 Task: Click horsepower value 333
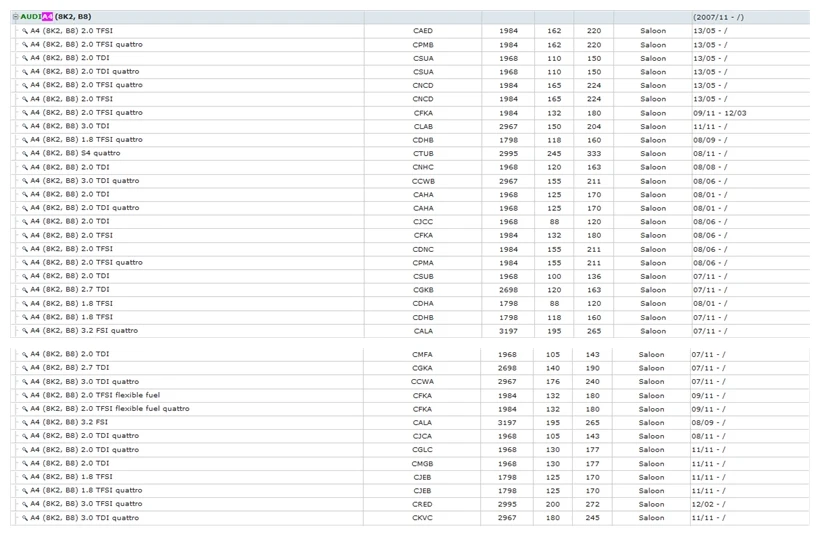tap(594, 154)
